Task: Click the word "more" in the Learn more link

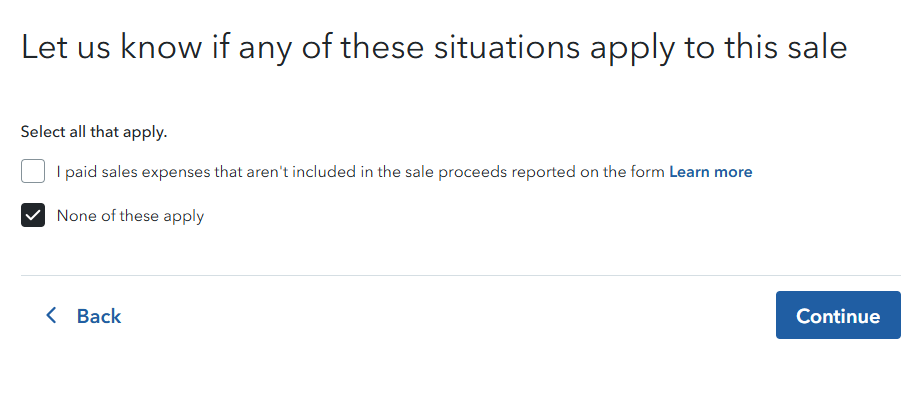Action: (733, 172)
